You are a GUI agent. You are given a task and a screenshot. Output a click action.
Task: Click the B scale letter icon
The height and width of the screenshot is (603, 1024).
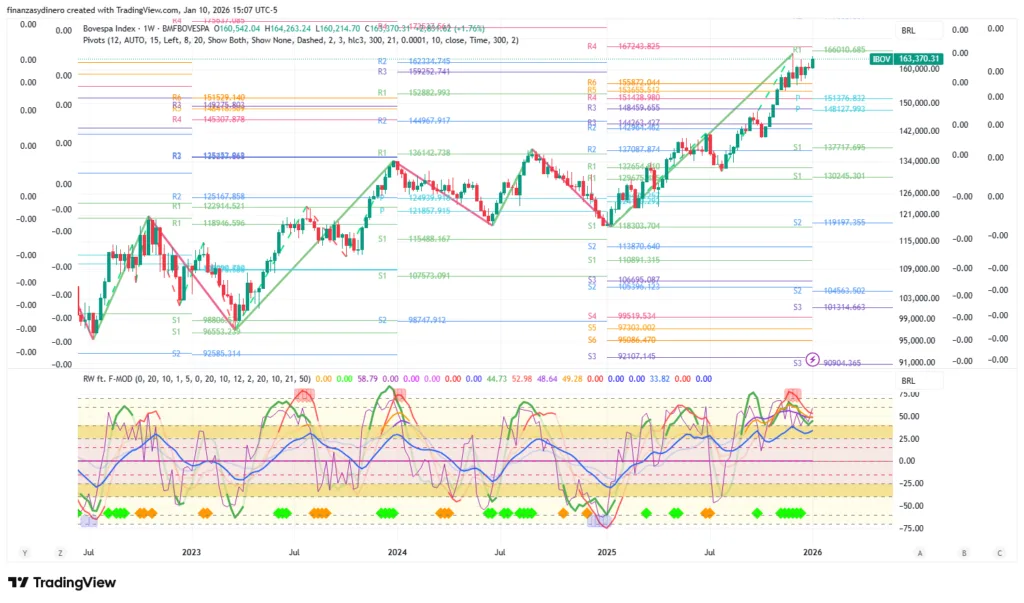click(963, 552)
